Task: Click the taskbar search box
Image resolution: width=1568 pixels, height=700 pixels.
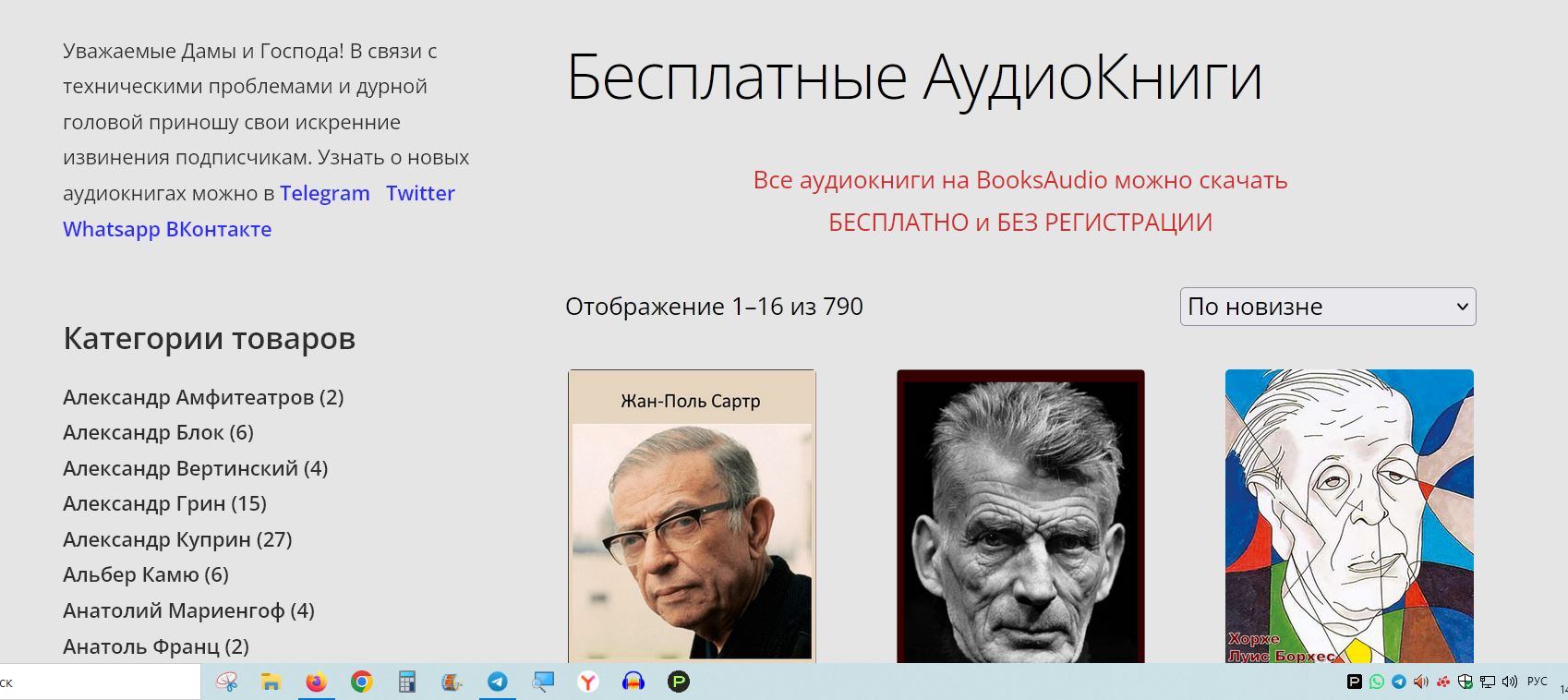Action: 100,682
